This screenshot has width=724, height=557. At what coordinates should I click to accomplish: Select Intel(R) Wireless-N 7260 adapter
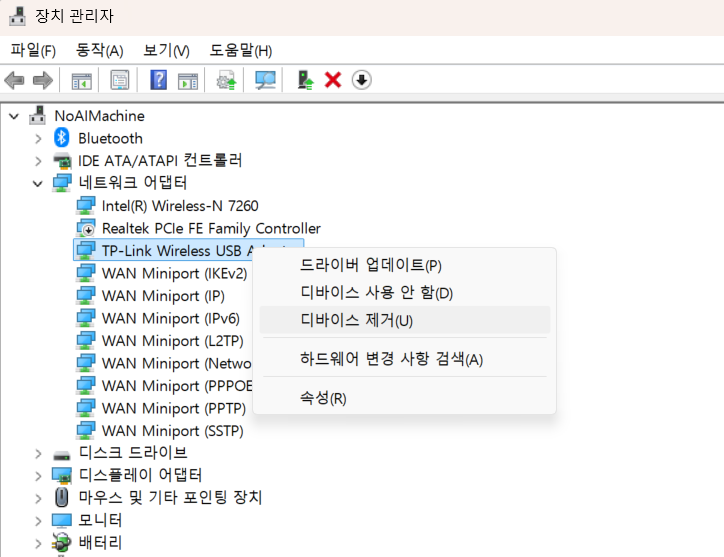(x=180, y=205)
